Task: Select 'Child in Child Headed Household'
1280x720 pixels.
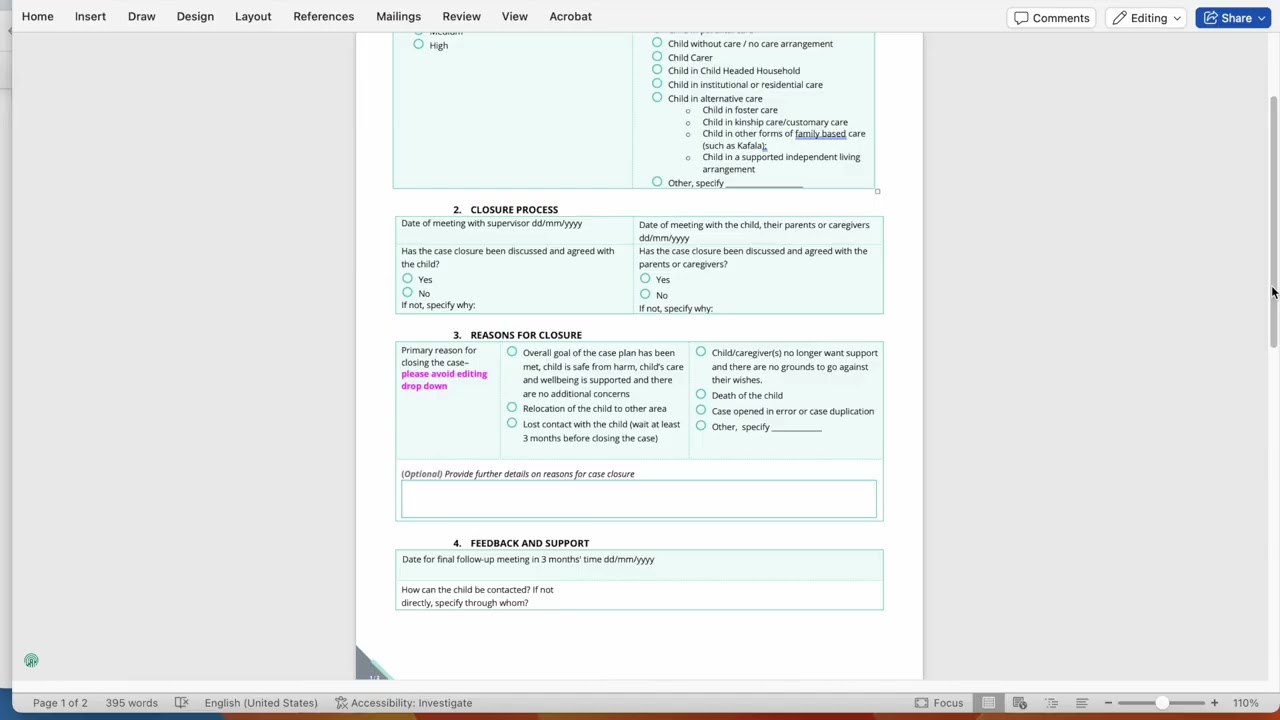Action: pos(657,70)
